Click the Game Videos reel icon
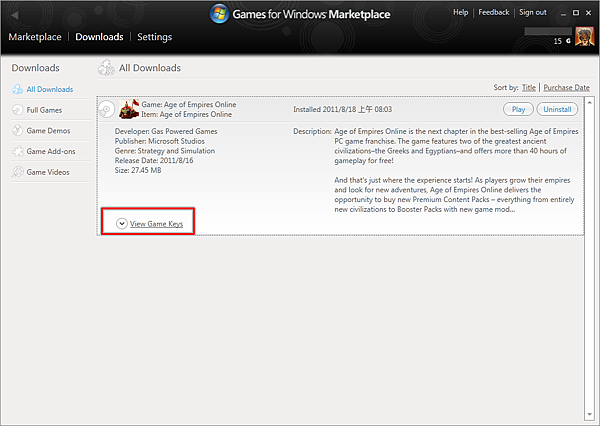This screenshot has width=600, height=426. coord(18,172)
